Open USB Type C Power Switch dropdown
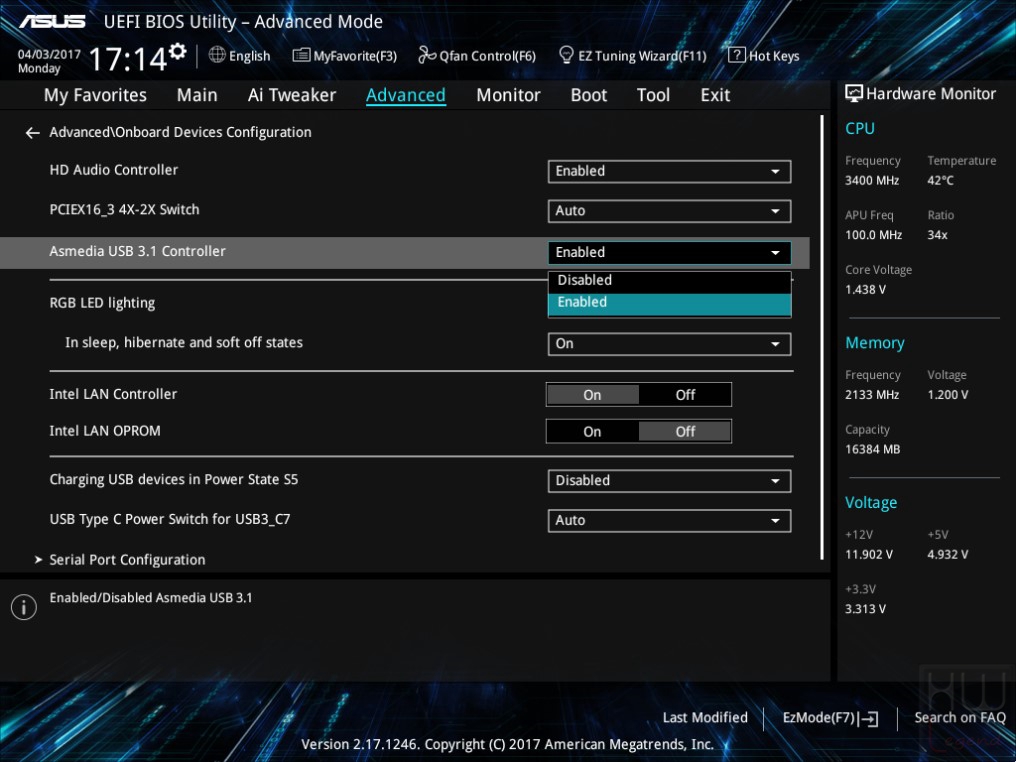The height and width of the screenshot is (762, 1016). coord(669,520)
